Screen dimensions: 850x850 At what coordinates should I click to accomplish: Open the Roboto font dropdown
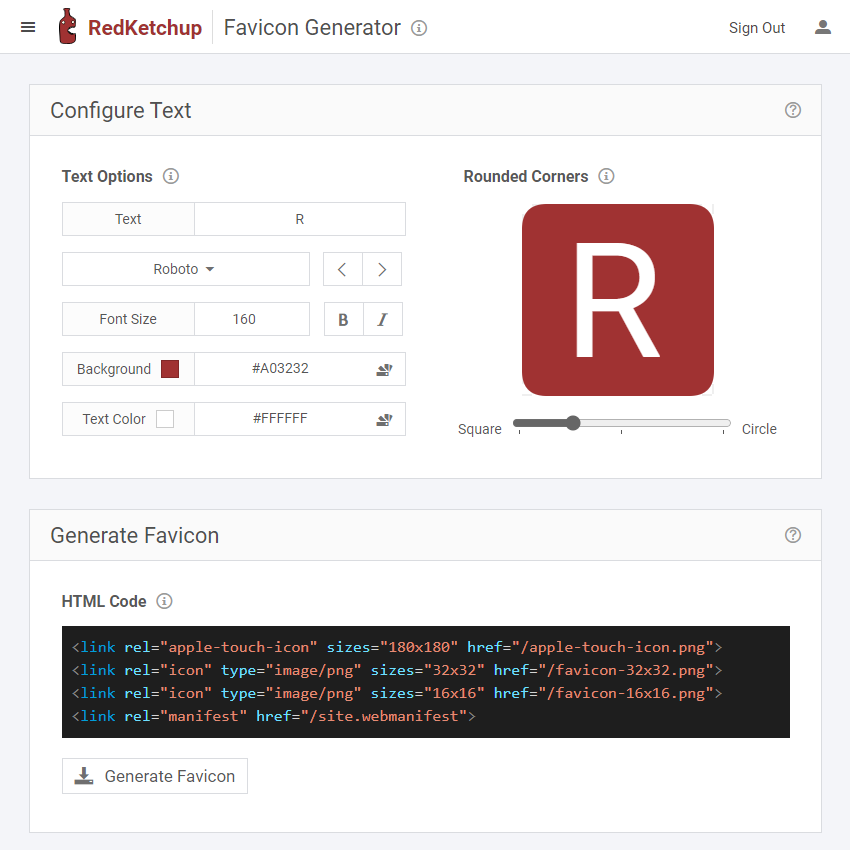point(186,269)
